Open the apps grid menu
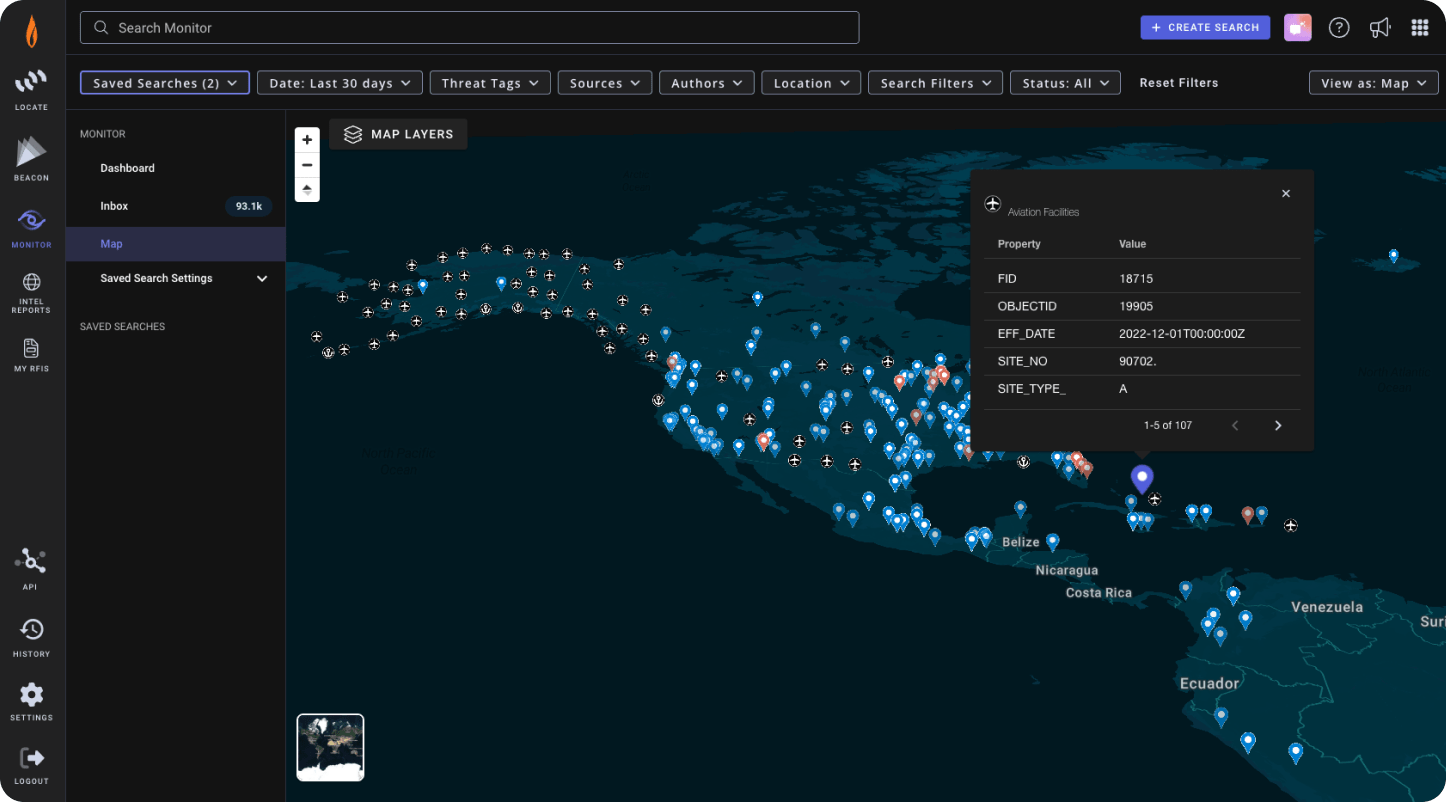The width and height of the screenshot is (1446, 802). click(x=1420, y=27)
